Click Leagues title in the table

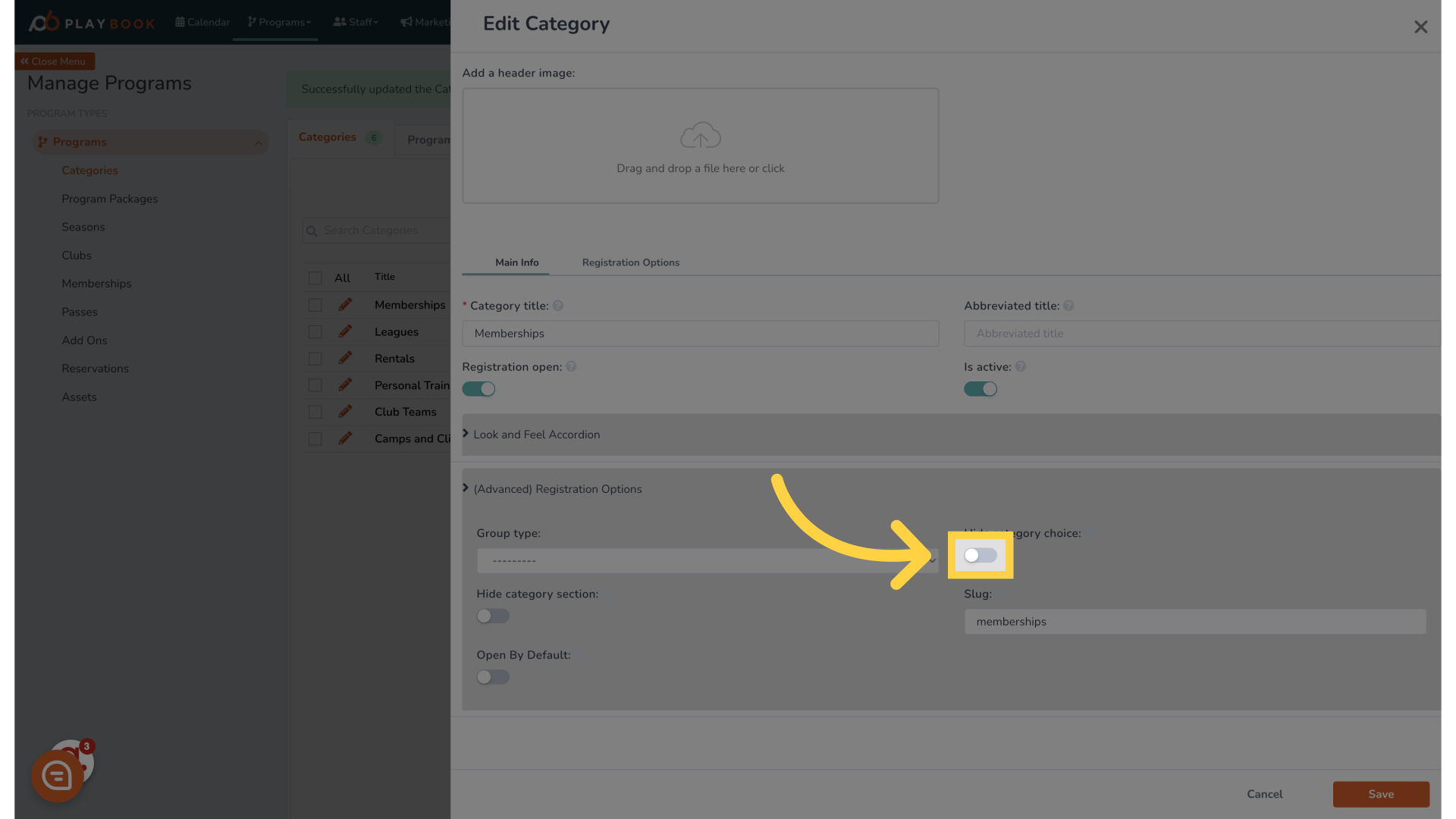click(x=396, y=331)
